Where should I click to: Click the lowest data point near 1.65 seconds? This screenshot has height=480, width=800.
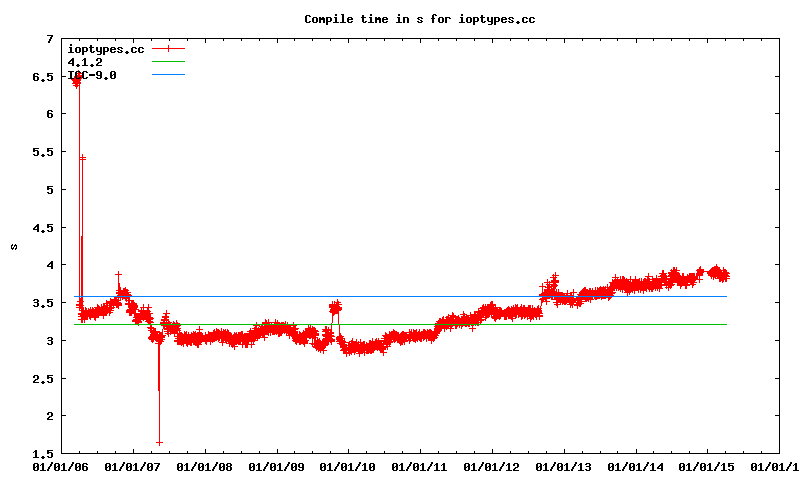coord(159,442)
